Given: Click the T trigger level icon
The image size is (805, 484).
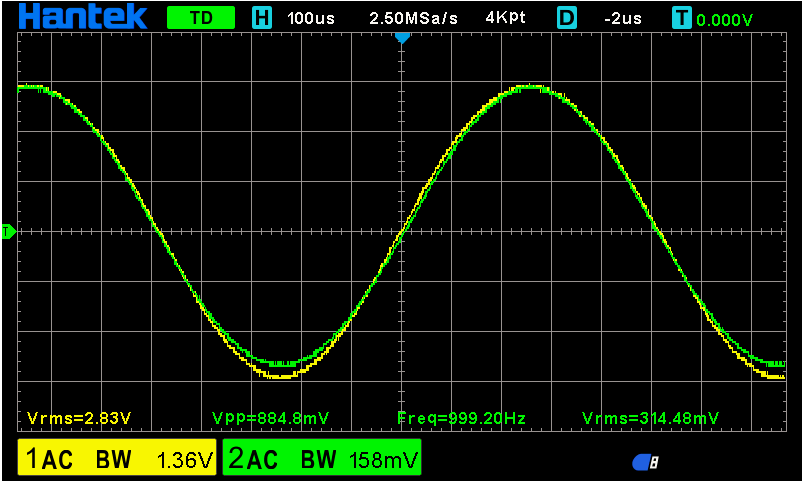Looking at the screenshot, I should coord(681,18).
